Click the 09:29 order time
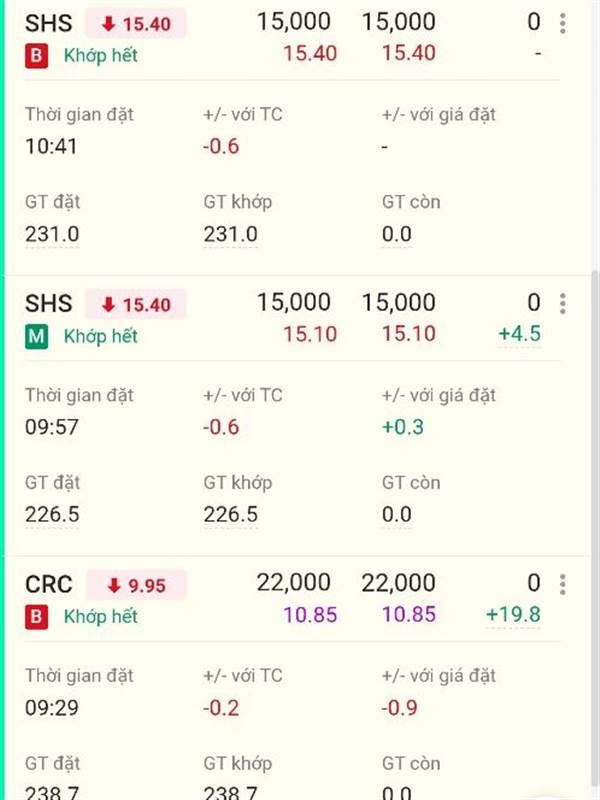This screenshot has width=600, height=800. [x=52, y=708]
